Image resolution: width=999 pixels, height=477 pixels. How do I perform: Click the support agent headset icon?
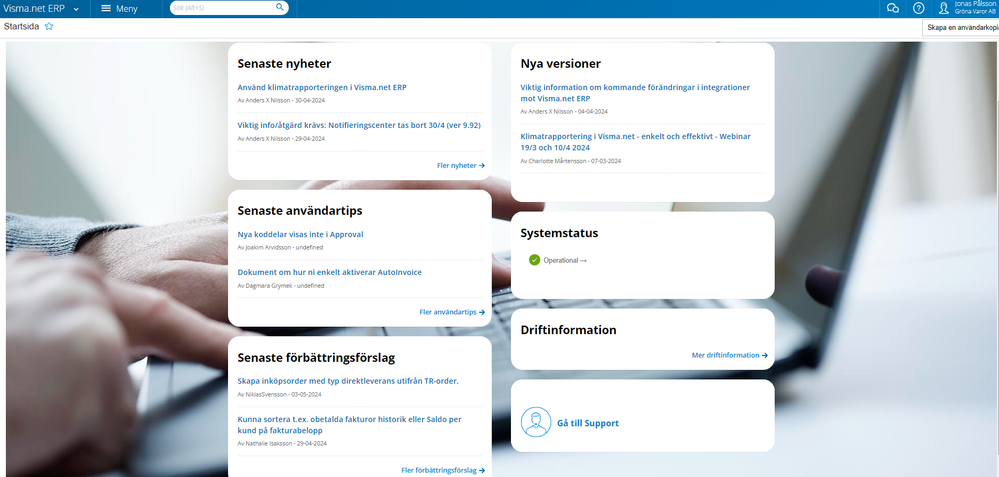coord(536,422)
